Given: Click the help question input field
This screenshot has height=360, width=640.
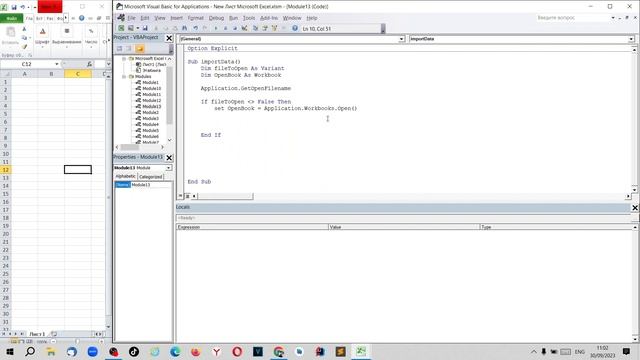Looking at the screenshot, I should (572, 18).
